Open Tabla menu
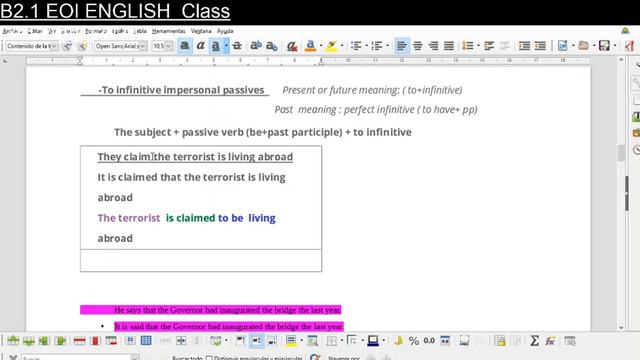Viewport: 640px width, 360px height. coord(140,31)
